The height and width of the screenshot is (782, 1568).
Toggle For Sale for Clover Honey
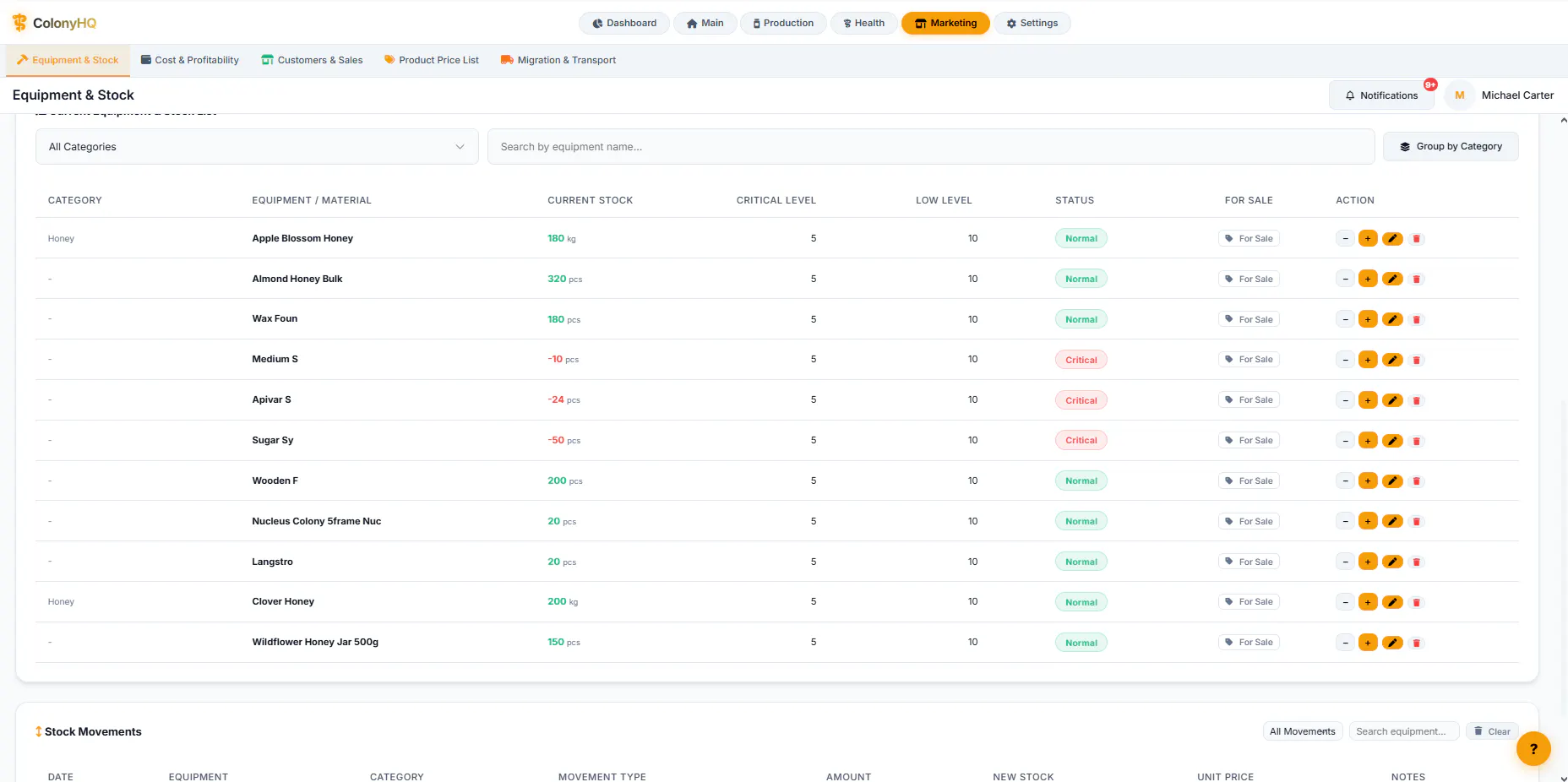pyautogui.click(x=1249, y=602)
